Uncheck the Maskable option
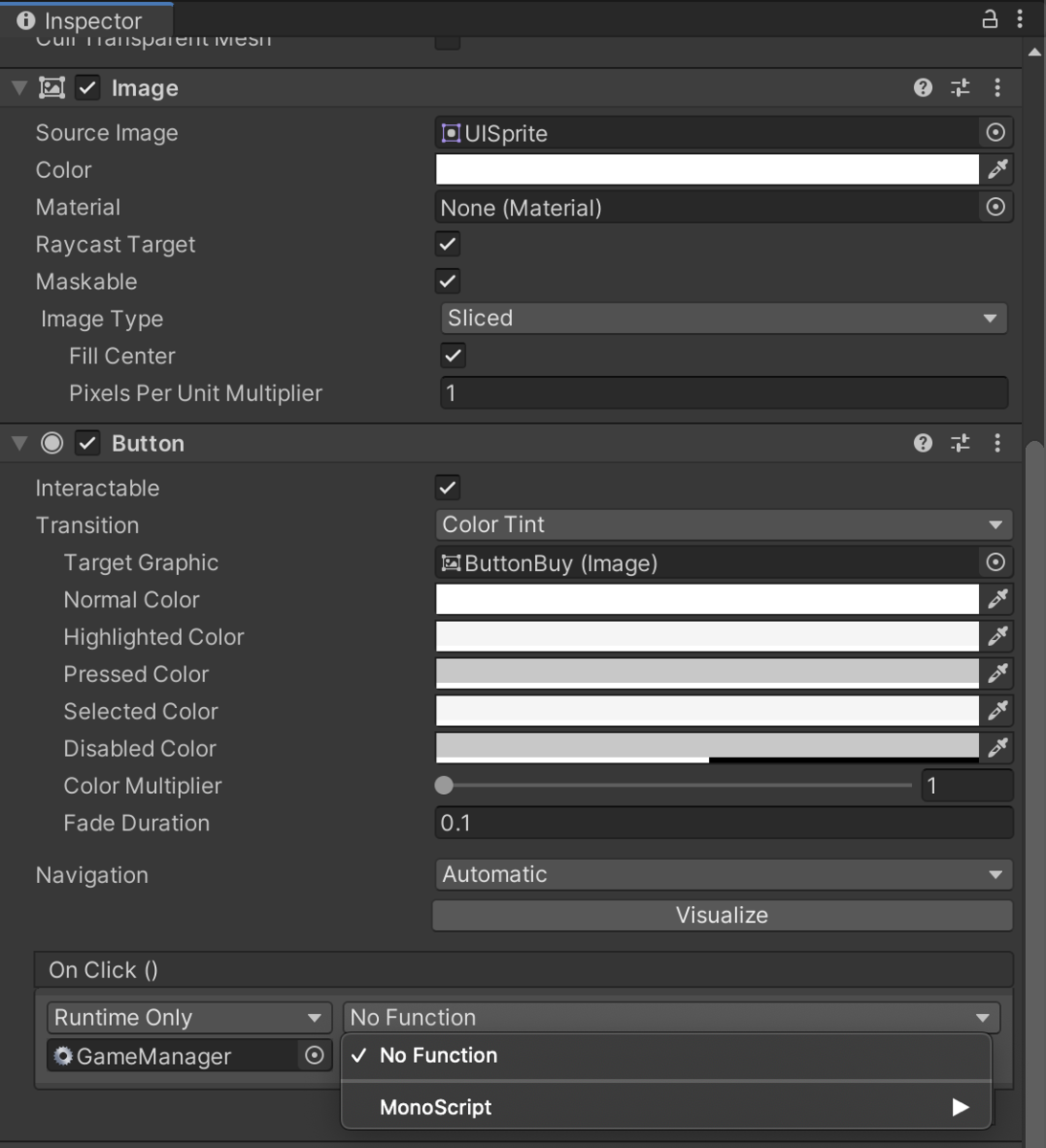The image size is (1046, 1148). pos(447,281)
